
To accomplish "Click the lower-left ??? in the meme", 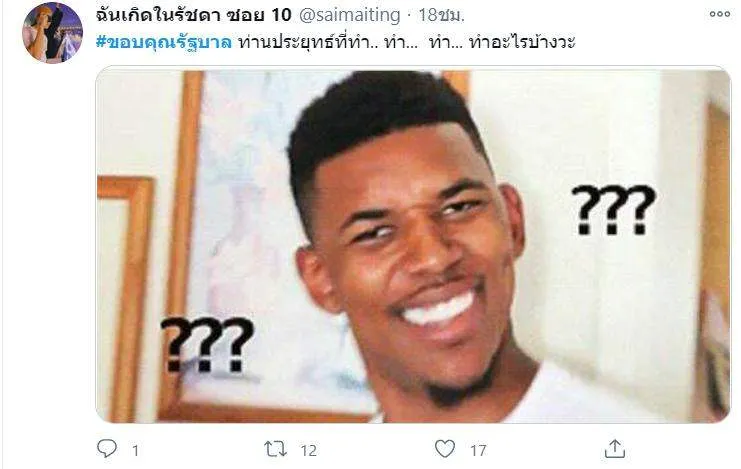I will (x=207, y=344).
